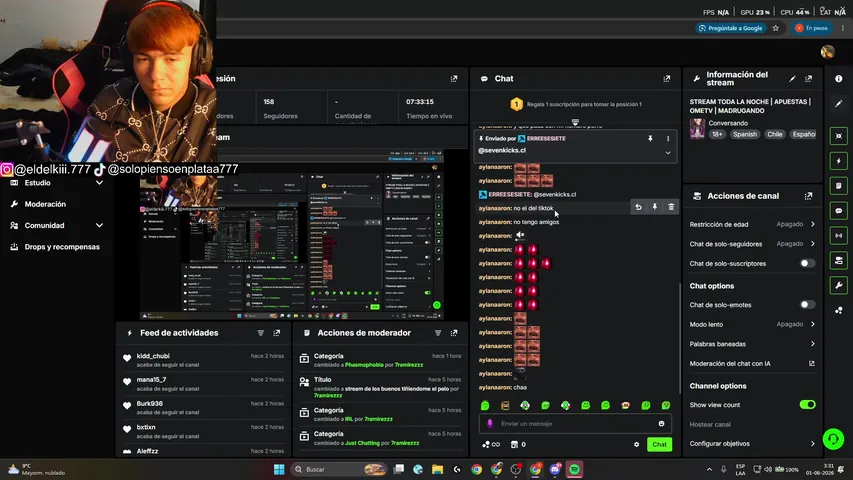Select the 18+ tag chip
853x480 pixels.
click(717, 134)
